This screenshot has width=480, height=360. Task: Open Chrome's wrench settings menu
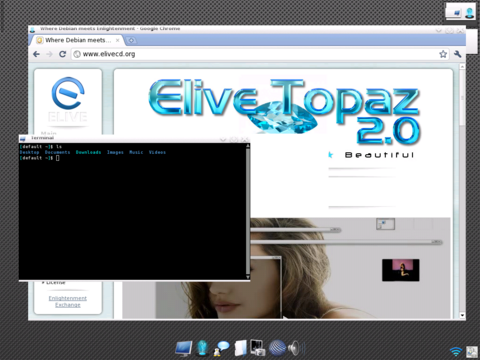point(458,54)
